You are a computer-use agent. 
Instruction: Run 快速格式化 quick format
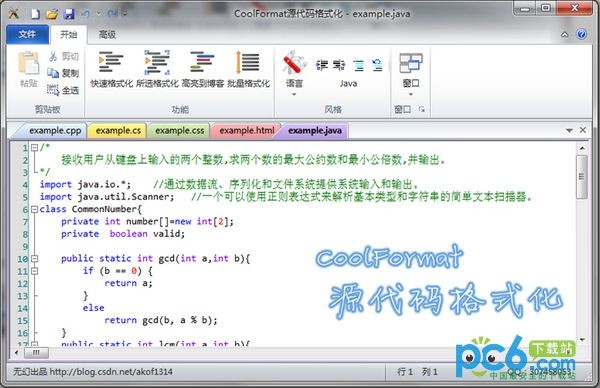tap(111, 69)
